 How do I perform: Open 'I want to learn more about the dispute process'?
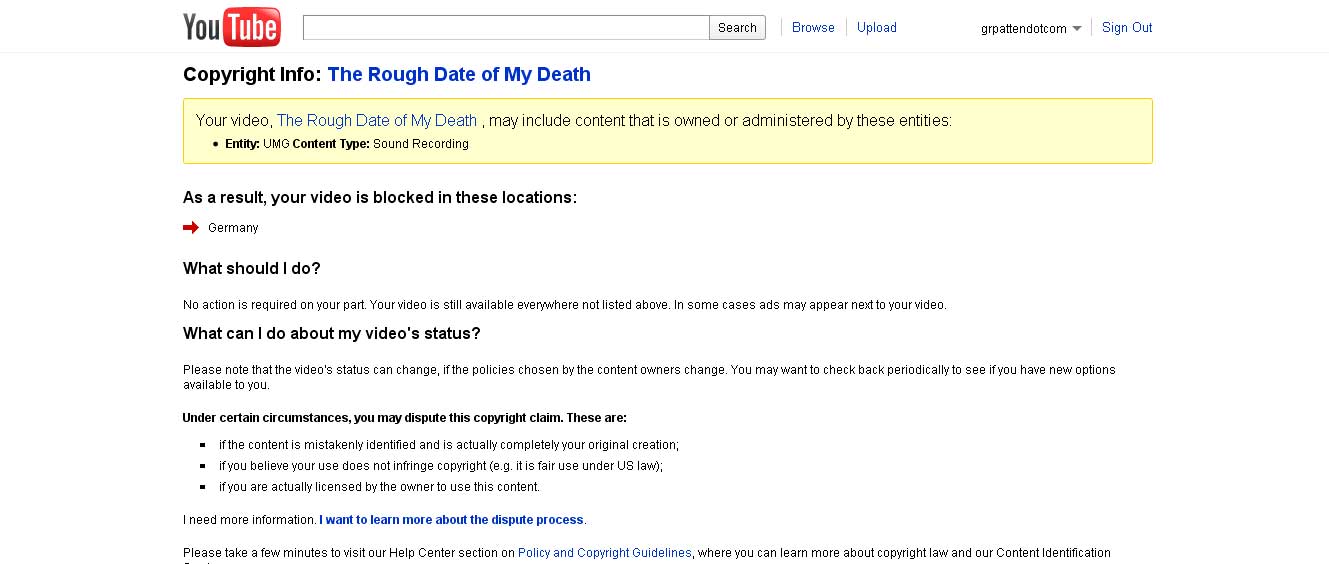[x=451, y=520]
